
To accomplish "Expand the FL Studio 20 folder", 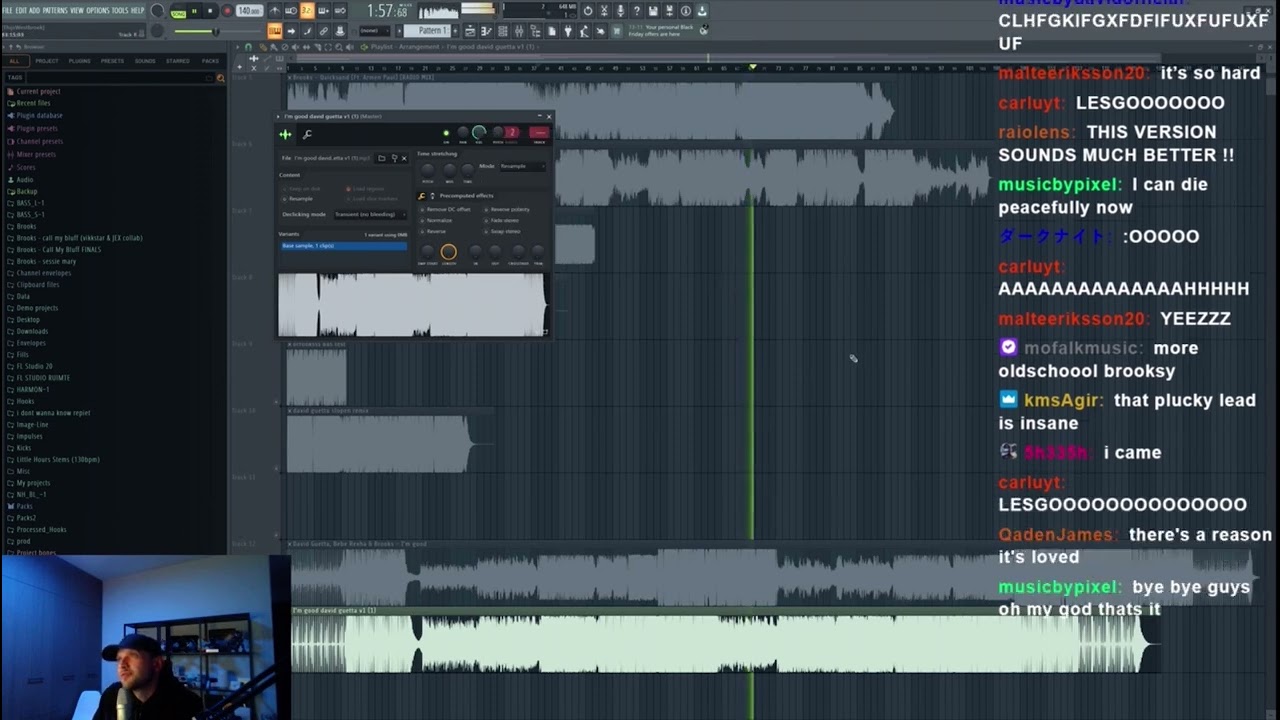I will coord(34,366).
